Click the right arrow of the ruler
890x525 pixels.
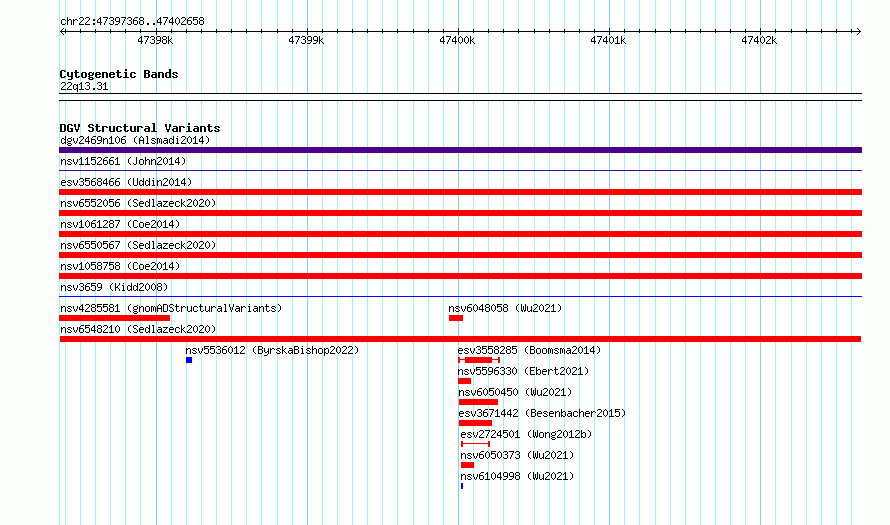(x=858, y=32)
